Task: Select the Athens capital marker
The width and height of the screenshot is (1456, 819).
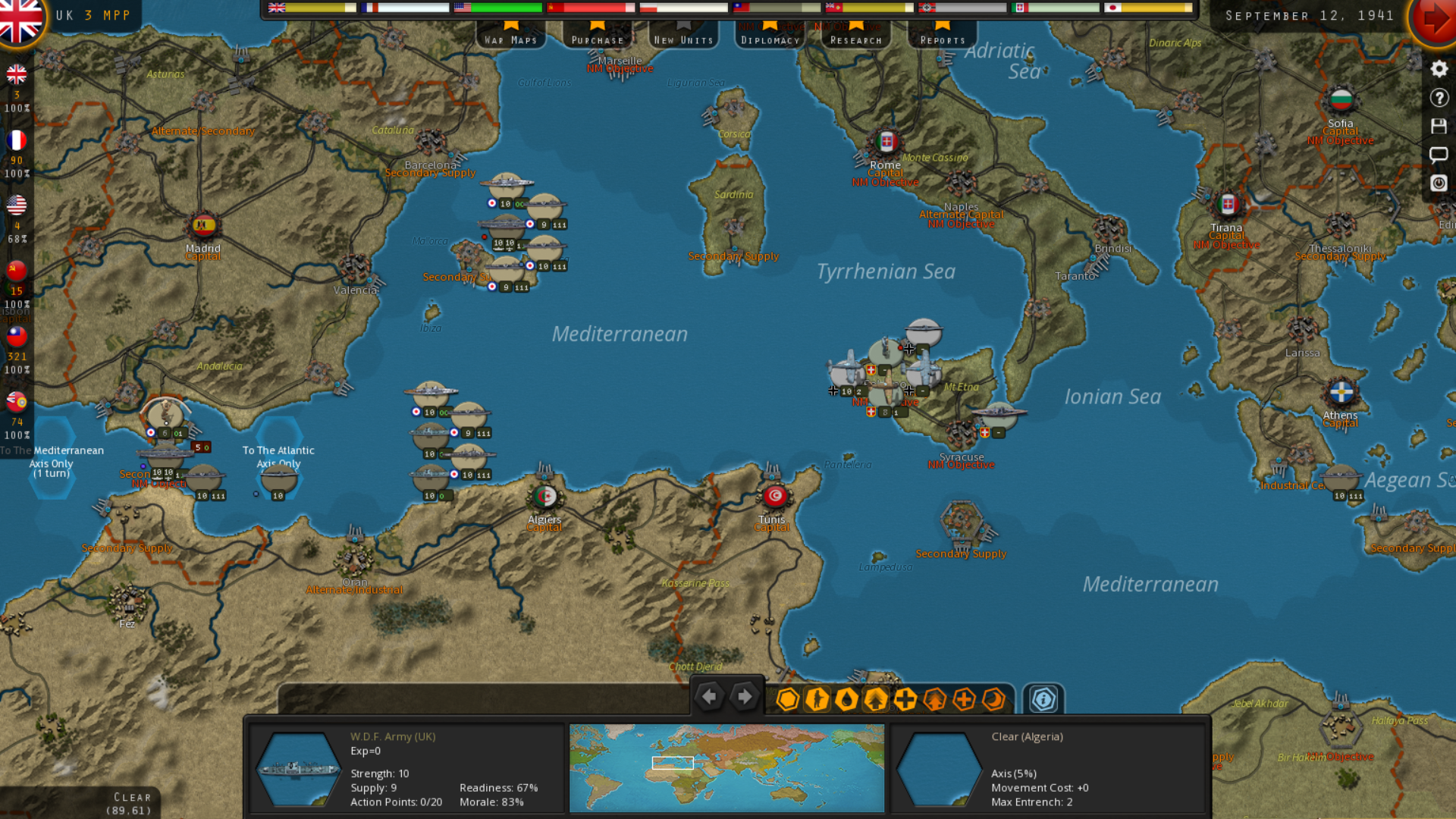Action: [1341, 392]
